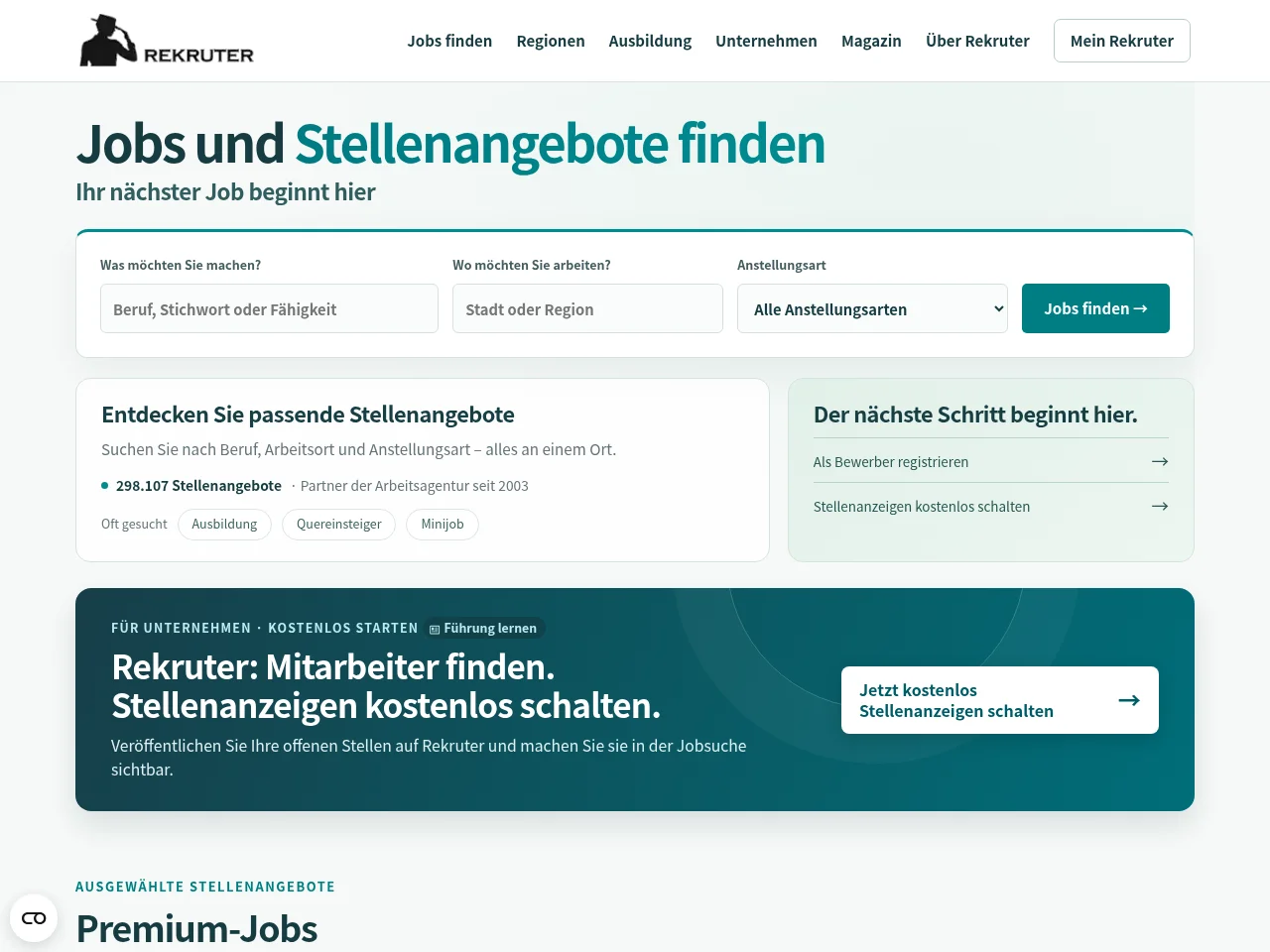The height and width of the screenshot is (952, 1270).
Task: Click the Premium-Jobs heading
Action: (196, 929)
